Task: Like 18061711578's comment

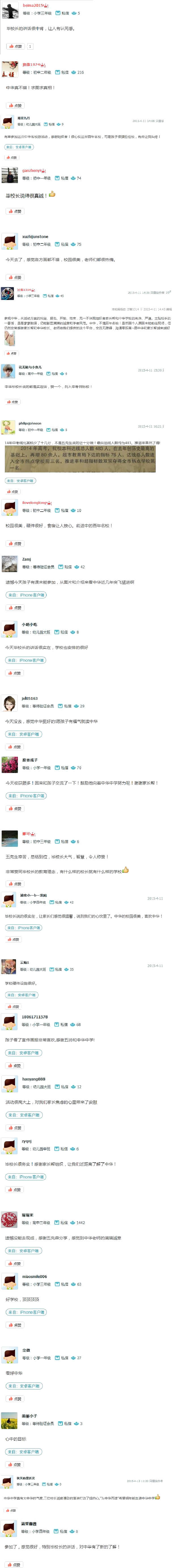Action: pos(15,1066)
